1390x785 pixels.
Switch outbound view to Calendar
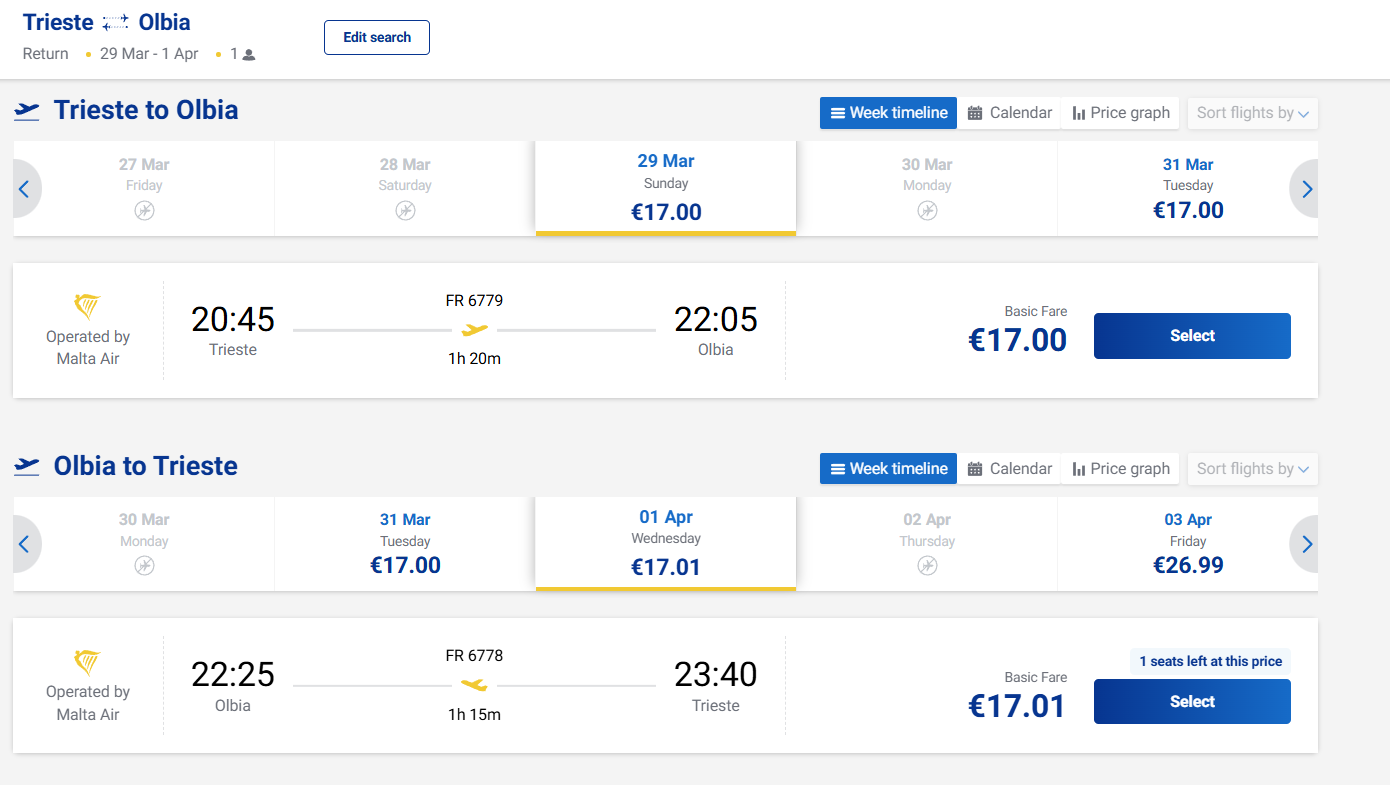point(1009,113)
